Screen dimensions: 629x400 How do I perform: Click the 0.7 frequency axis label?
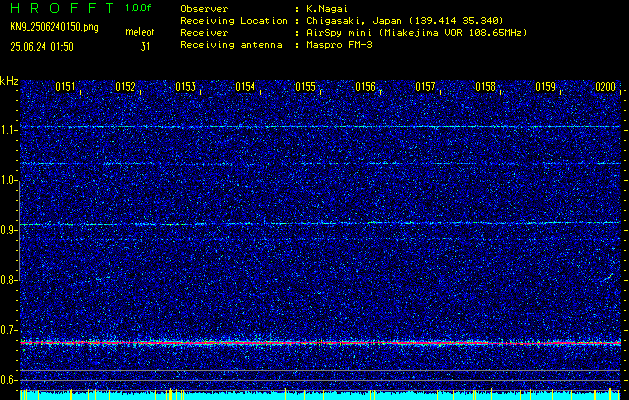pos(8,330)
